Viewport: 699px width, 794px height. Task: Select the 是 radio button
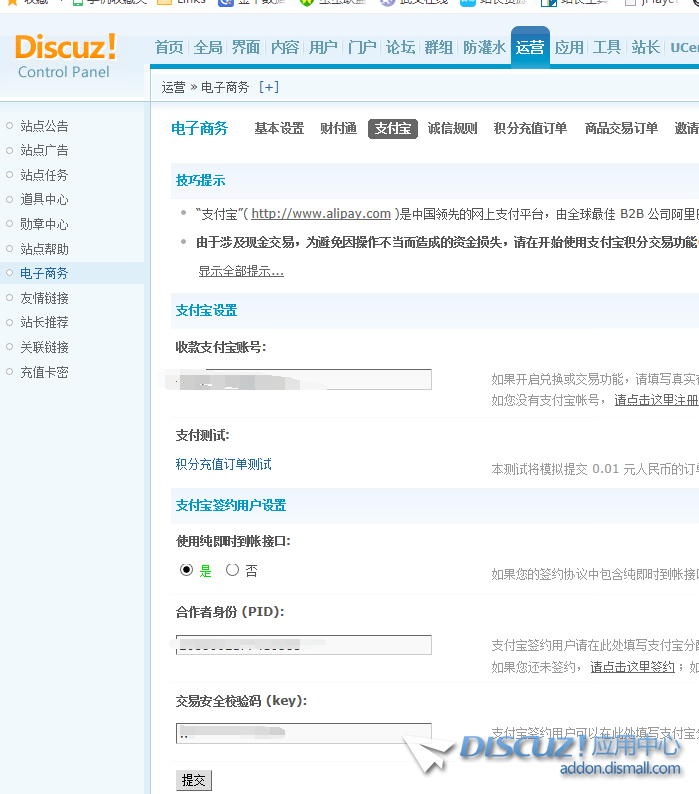pos(186,570)
